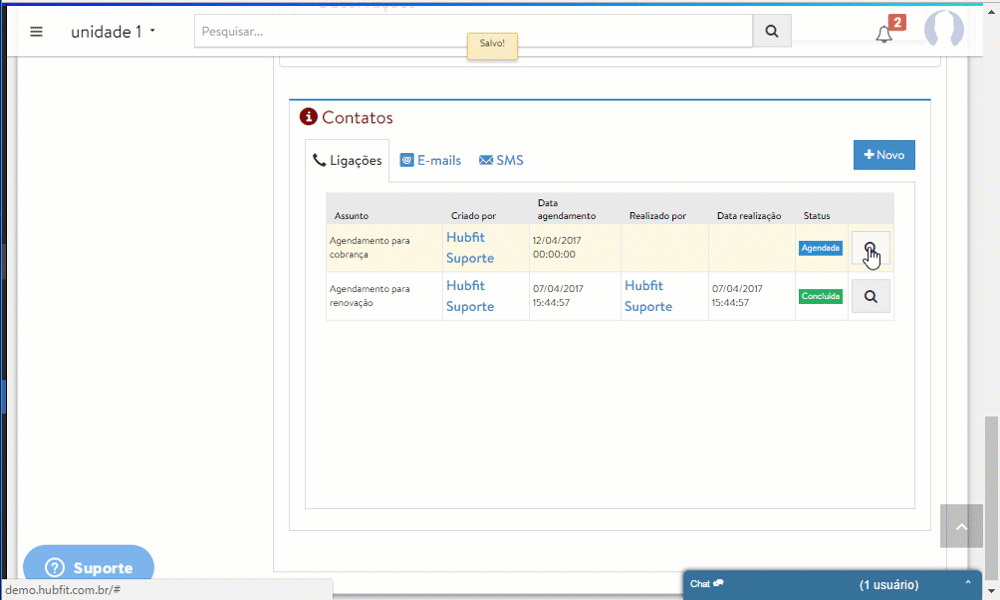
Task: View details of Agendada call row
Action: pyautogui.click(x=870, y=248)
